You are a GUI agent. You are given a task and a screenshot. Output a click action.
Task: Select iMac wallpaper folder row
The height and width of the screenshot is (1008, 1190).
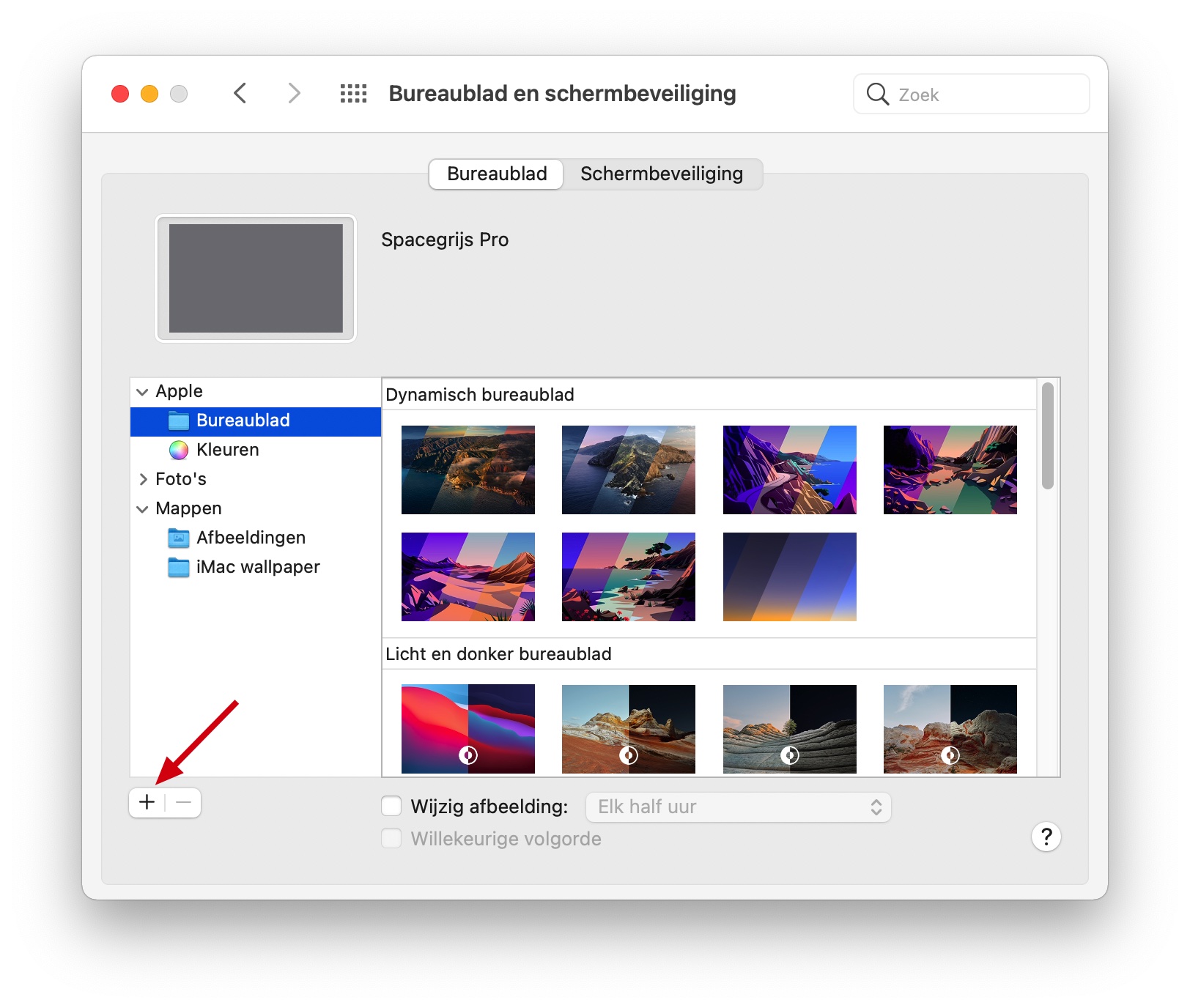(x=256, y=567)
